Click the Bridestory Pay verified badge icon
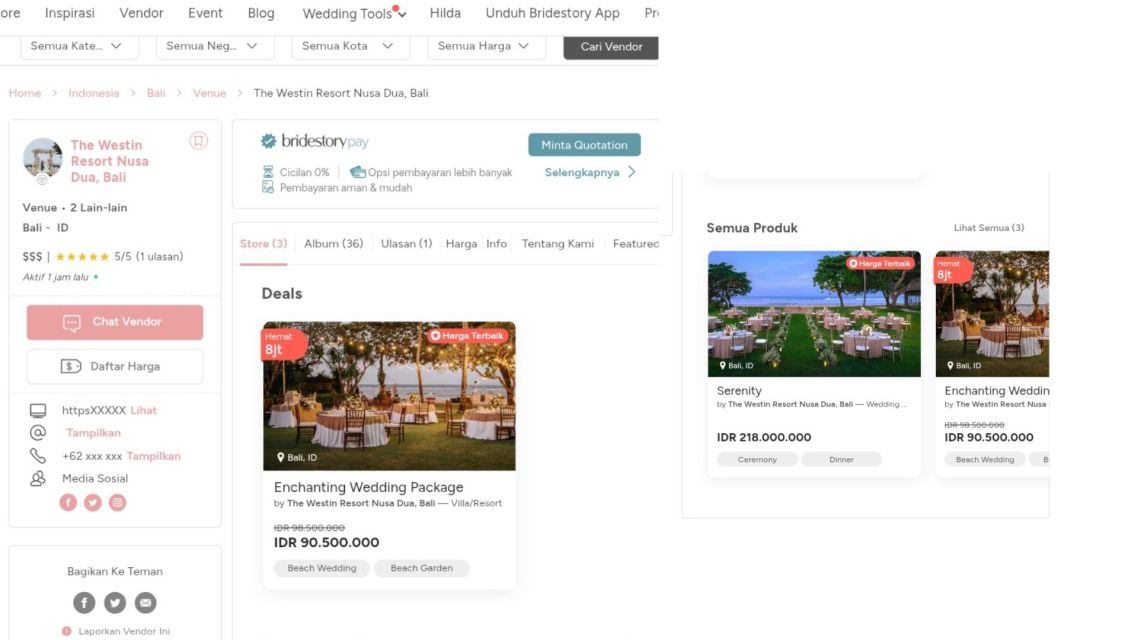The height and width of the screenshot is (640, 1138). click(x=269, y=141)
